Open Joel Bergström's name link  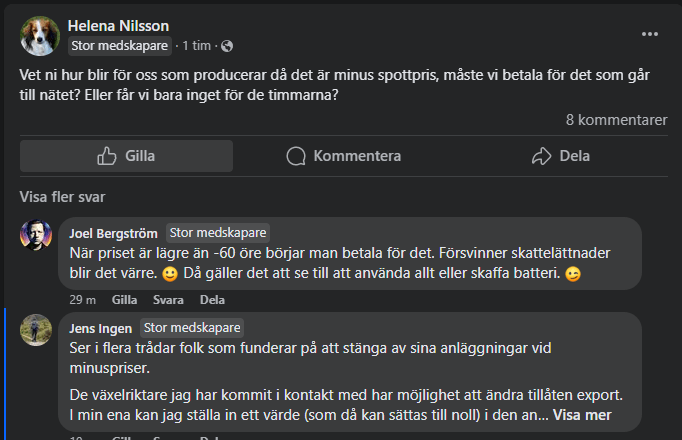[x=114, y=232]
